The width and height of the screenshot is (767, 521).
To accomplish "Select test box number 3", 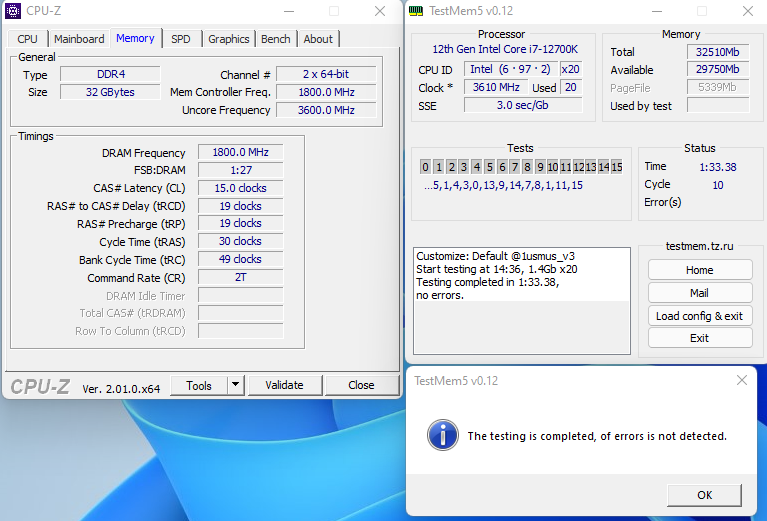I will tap(464, 167).
